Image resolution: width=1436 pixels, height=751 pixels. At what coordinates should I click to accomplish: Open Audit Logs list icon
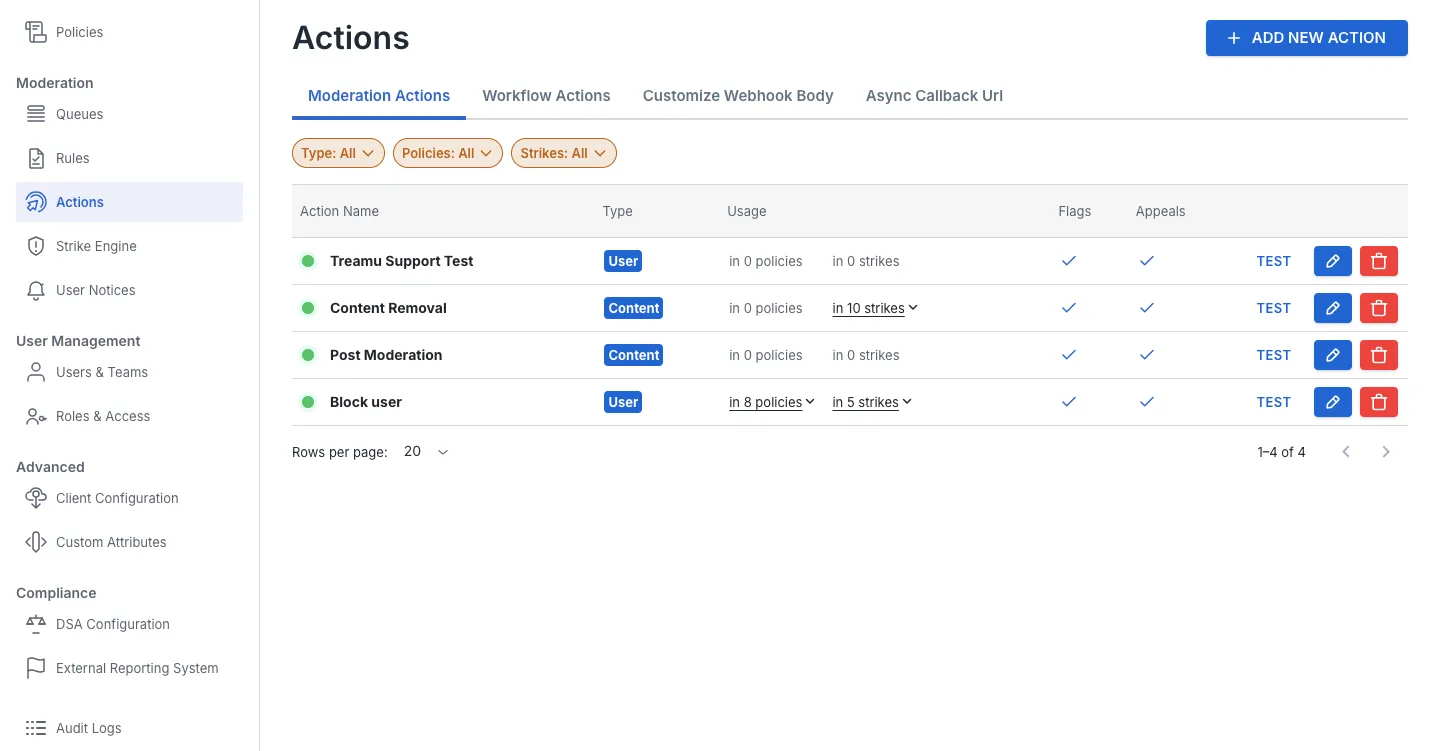point(36,728)
